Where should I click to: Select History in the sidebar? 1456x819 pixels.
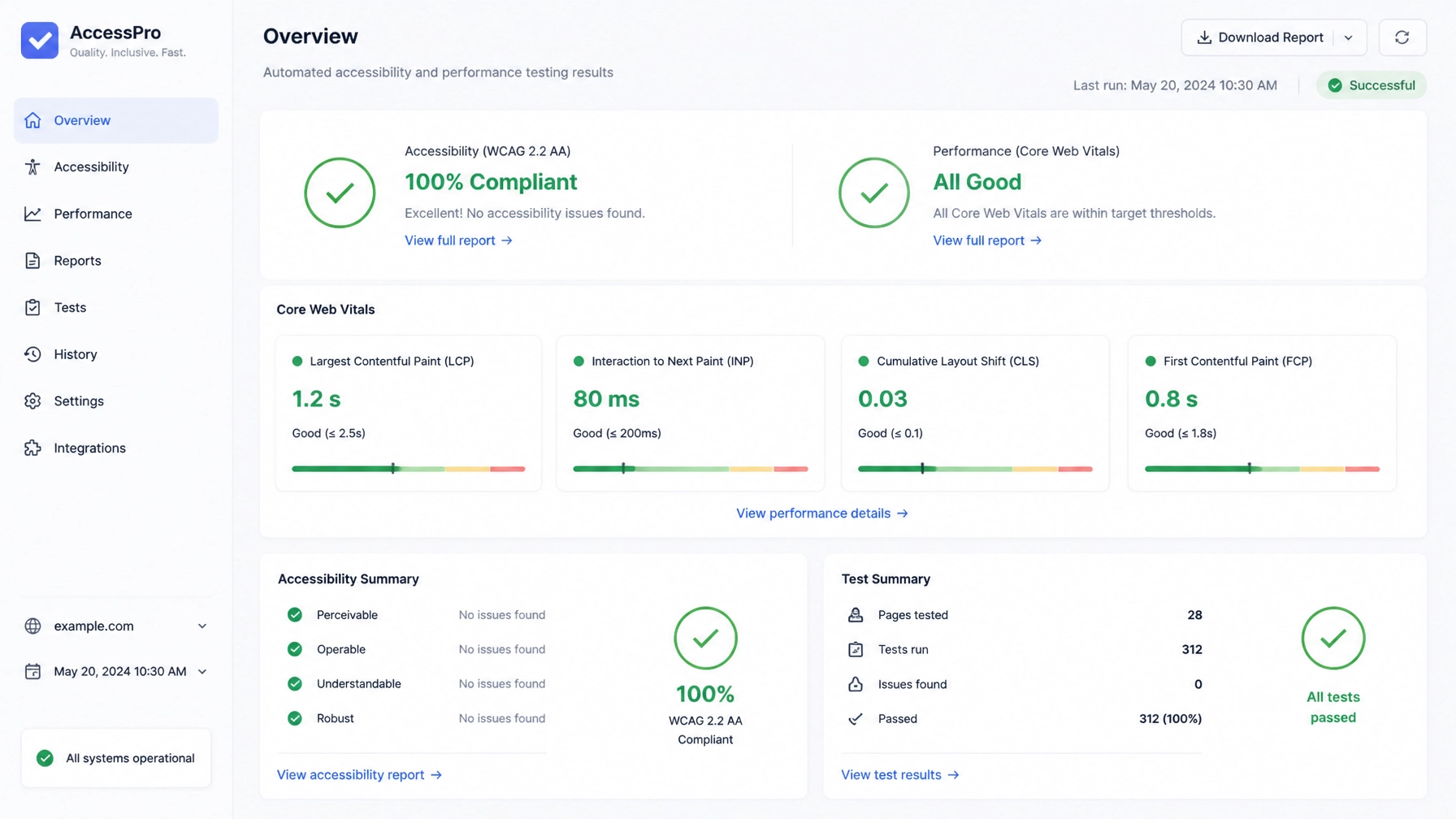pos(116,354)
